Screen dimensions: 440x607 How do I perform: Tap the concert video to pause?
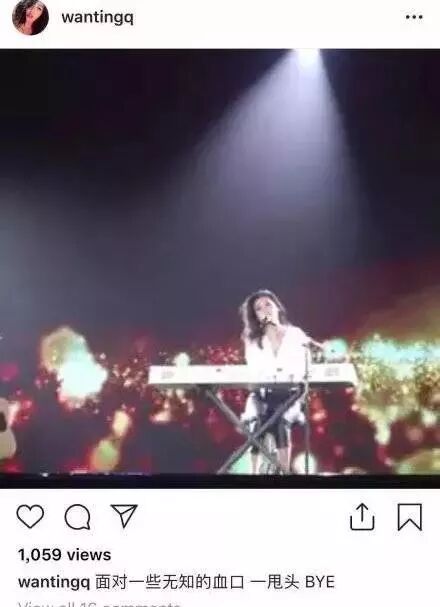(220, 268)
